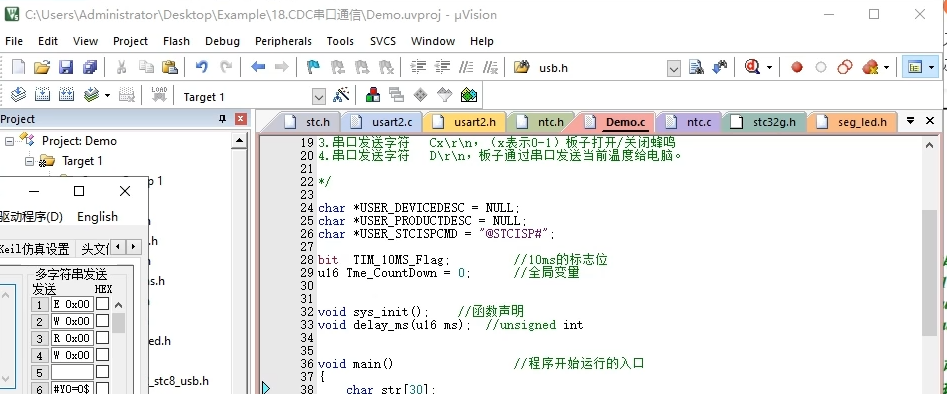Viewport: 947px width, 394px height.
Task: Open the Target 1 selection dropdown
Action: pos(318,96)
